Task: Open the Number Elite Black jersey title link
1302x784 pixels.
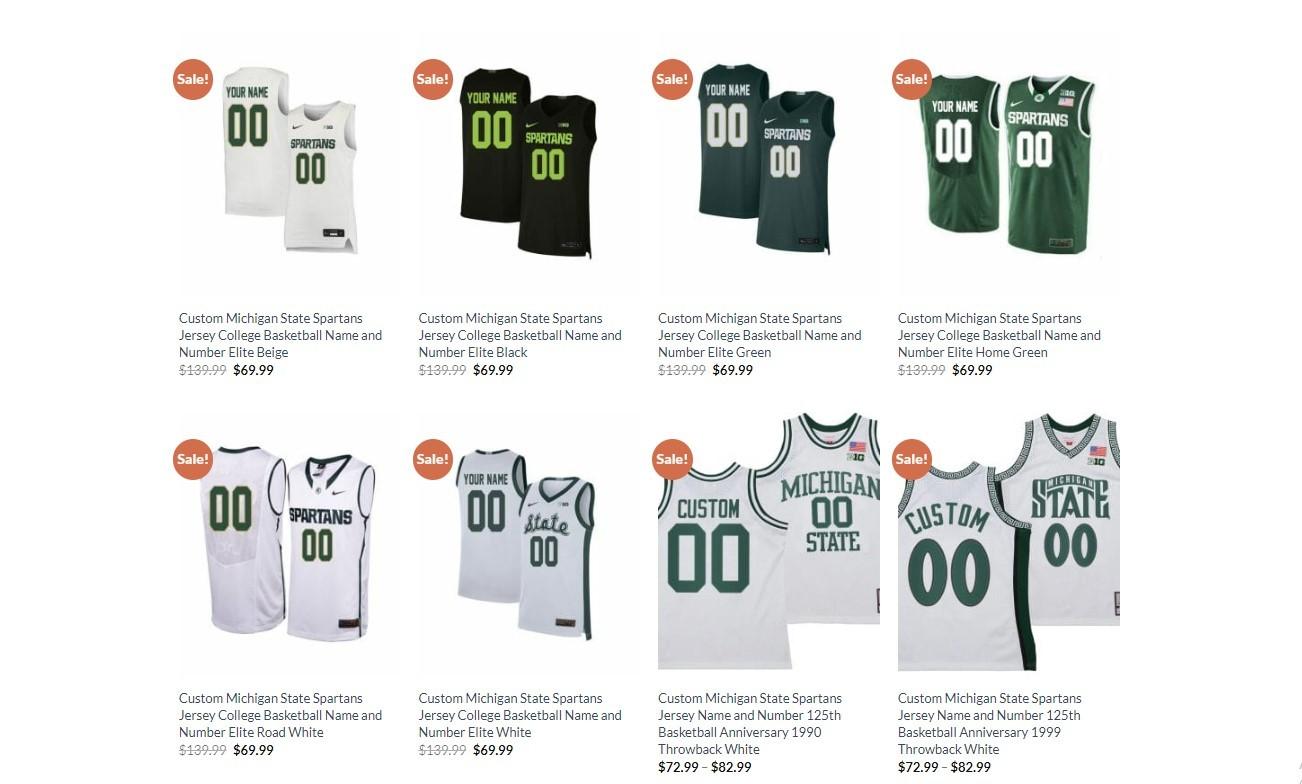Action: [x=520, y=335]
